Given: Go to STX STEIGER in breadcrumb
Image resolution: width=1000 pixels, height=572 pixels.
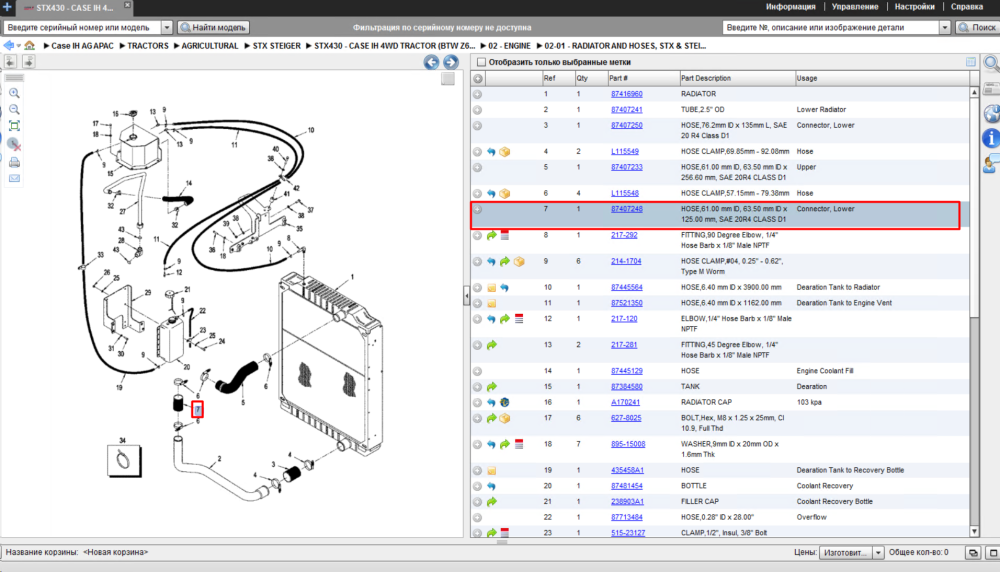Looking at the screenshot, I should click(x=276, y=46).
